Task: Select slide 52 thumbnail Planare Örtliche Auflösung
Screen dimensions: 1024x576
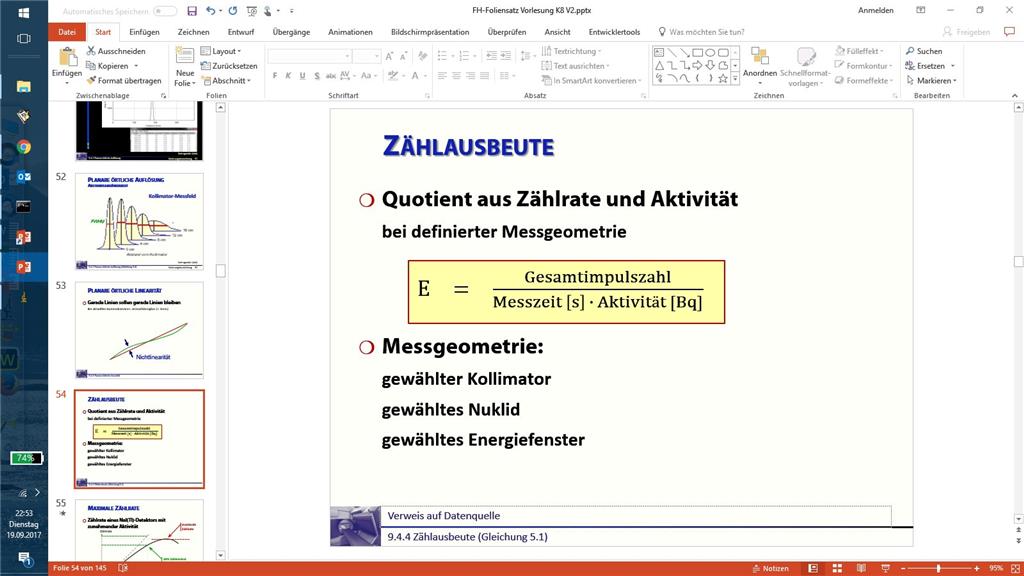Action: pos(139,221)
